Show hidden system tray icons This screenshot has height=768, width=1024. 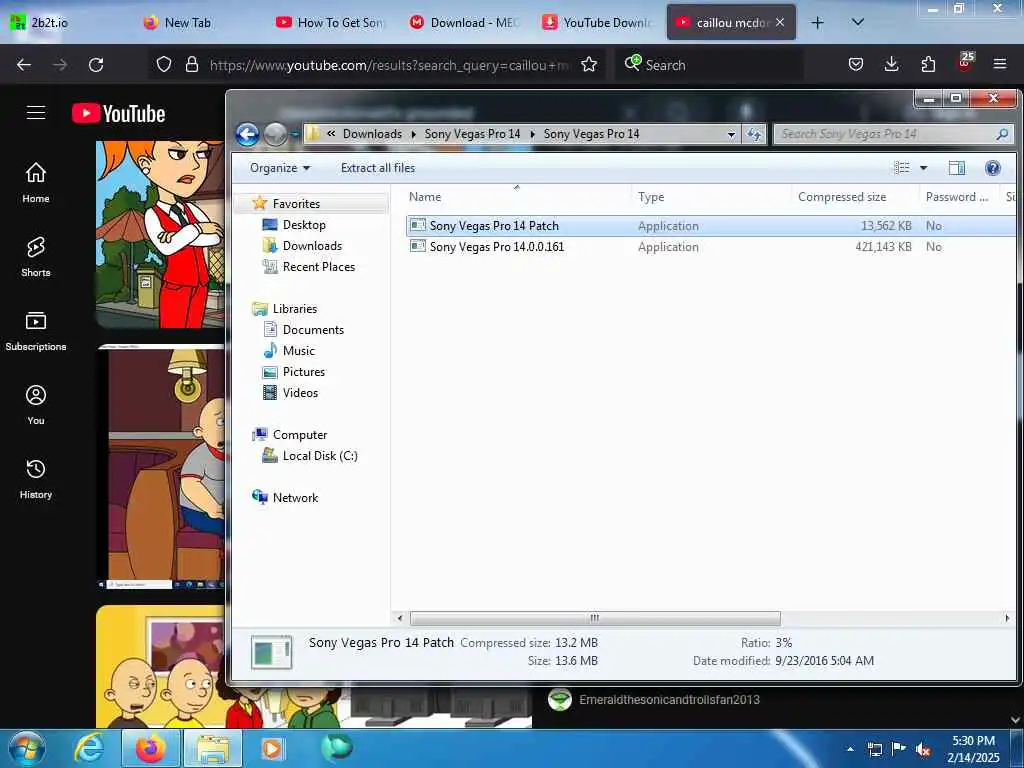(850, 749)
